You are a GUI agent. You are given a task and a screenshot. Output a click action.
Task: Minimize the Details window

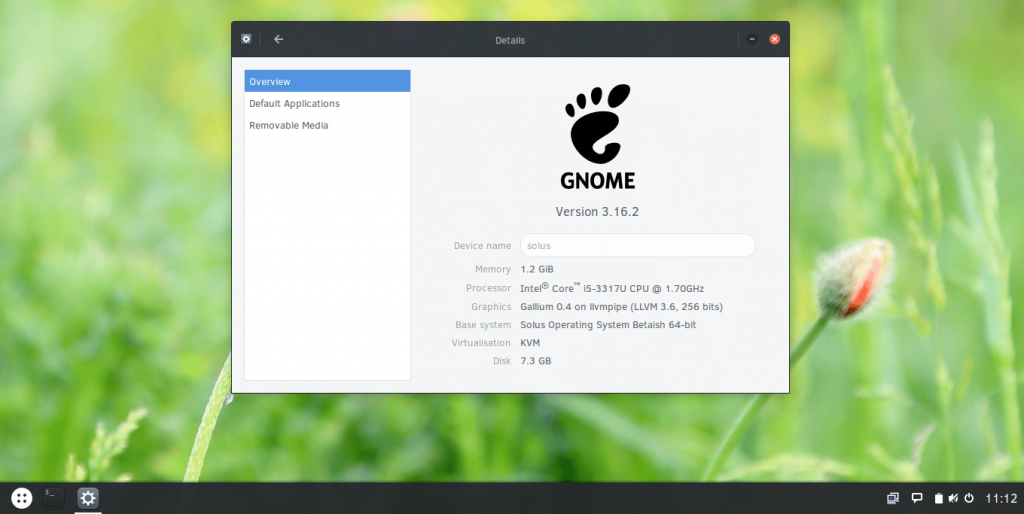pyautogui.click(x=752, y=39)
